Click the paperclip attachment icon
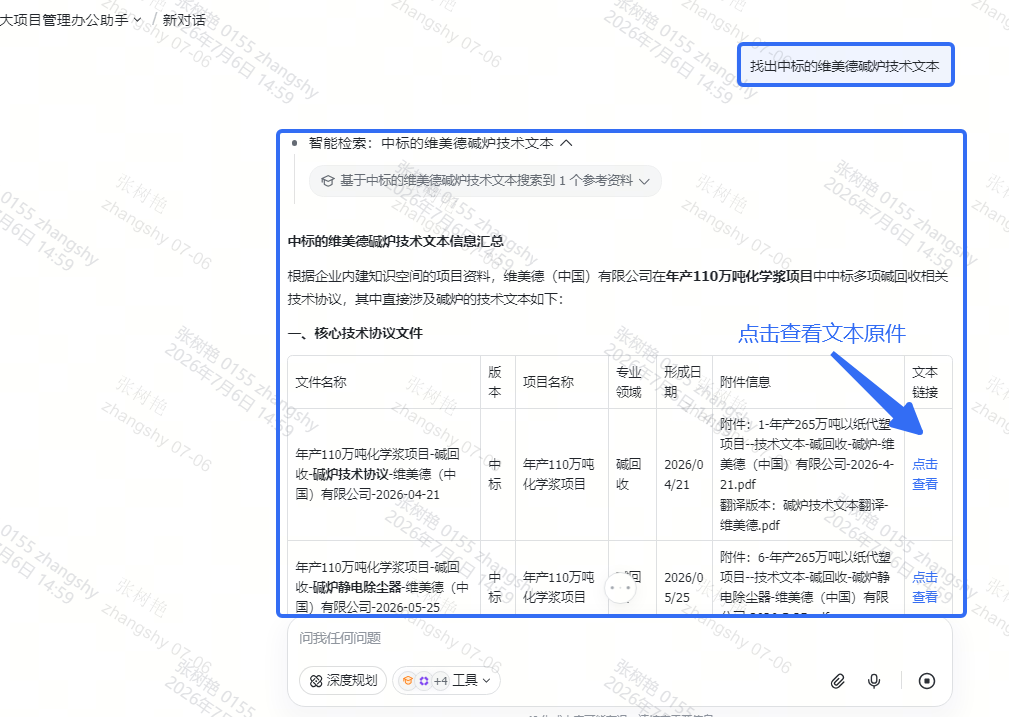The width and height of the screenshot is (1009, 717). (x=837, y=681)
